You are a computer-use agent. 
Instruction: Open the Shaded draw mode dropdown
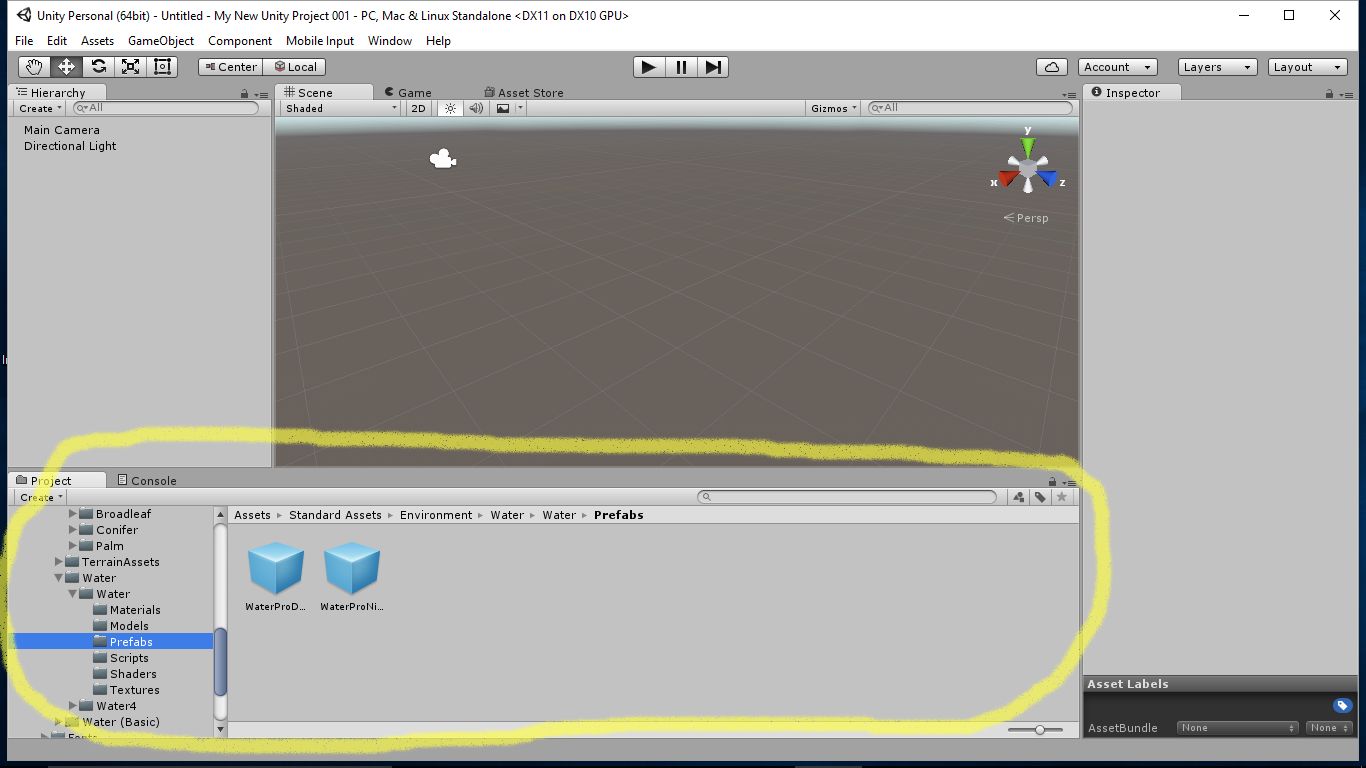(340, 108)
